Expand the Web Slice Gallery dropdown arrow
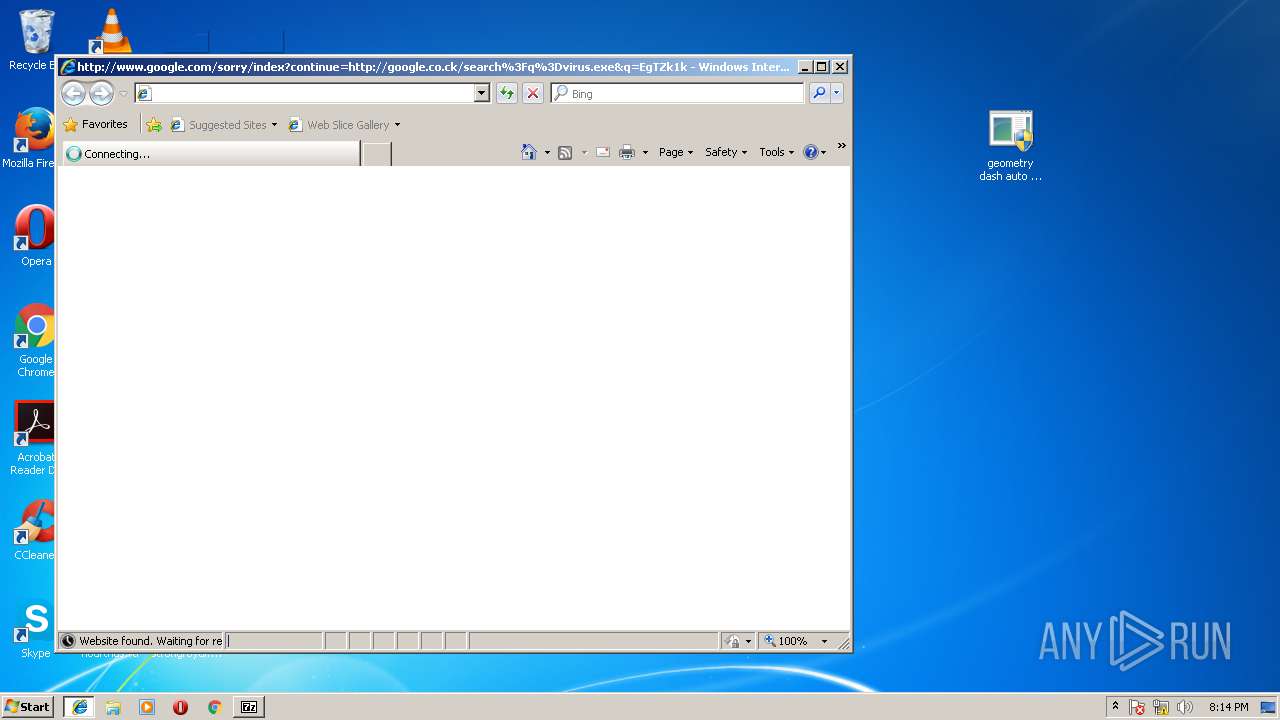 click(397, 125)
